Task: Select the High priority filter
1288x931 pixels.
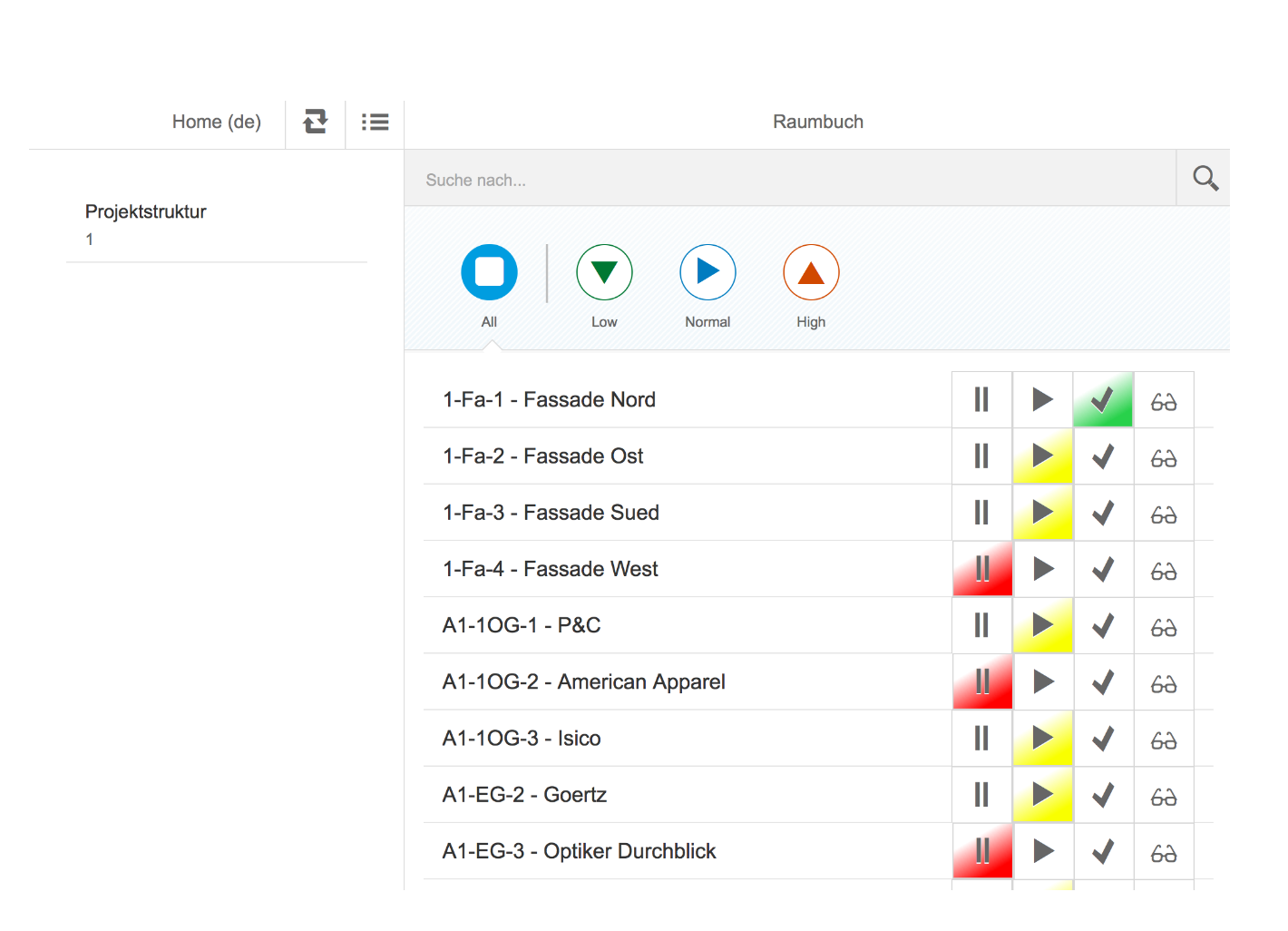Action: tap(811, 272)
